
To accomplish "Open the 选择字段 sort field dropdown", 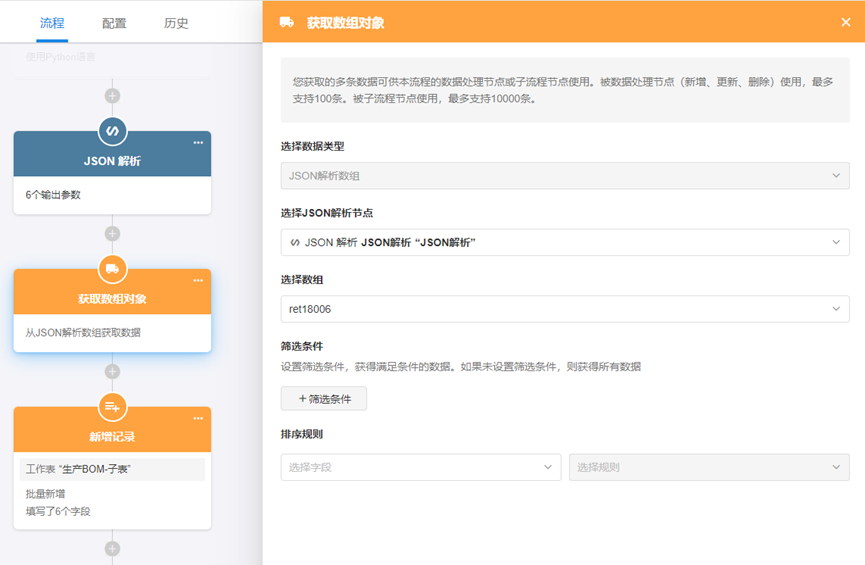I will (420, 467).
